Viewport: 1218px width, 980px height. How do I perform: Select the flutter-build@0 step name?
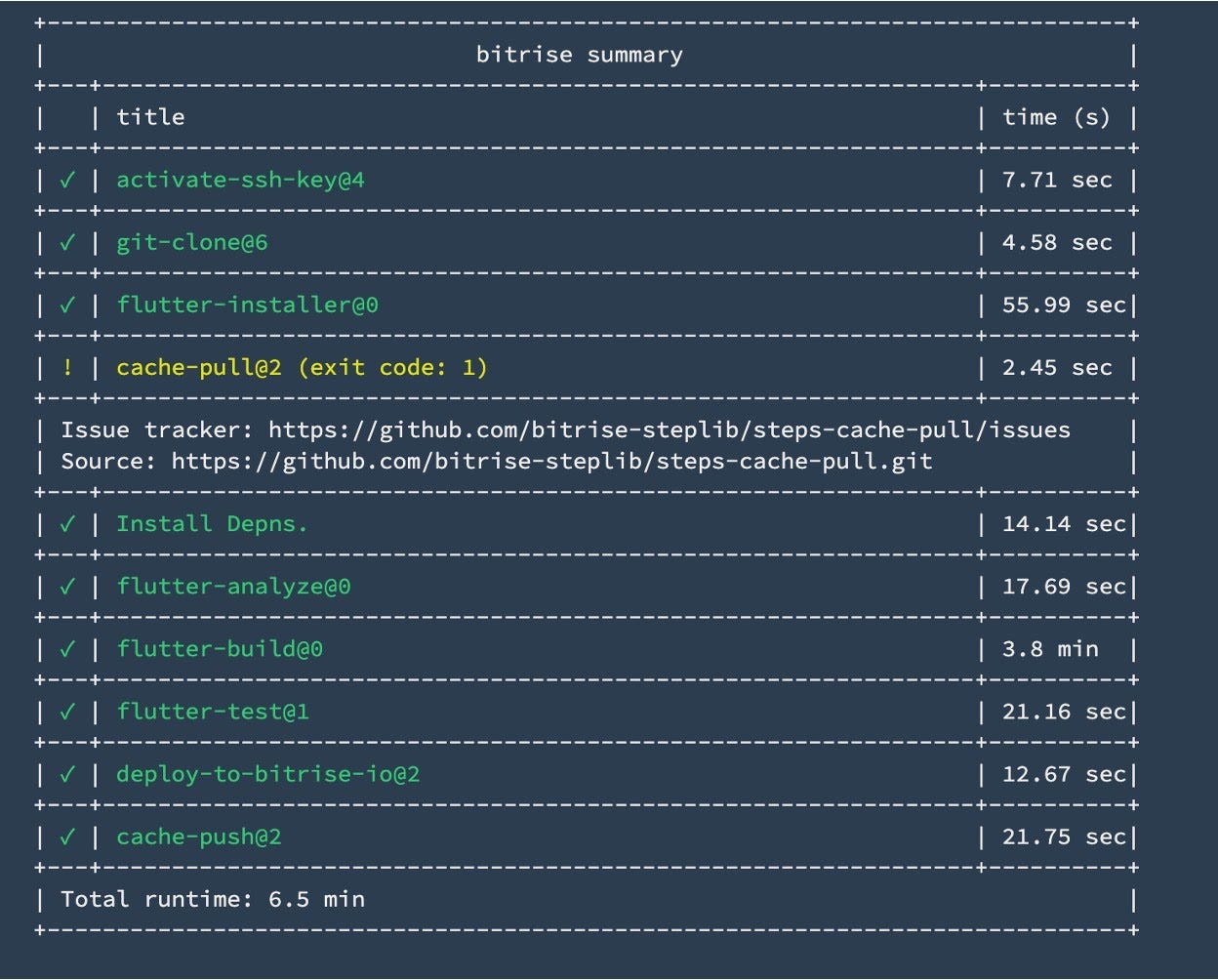pyautogui.click(x=220, y=649)
